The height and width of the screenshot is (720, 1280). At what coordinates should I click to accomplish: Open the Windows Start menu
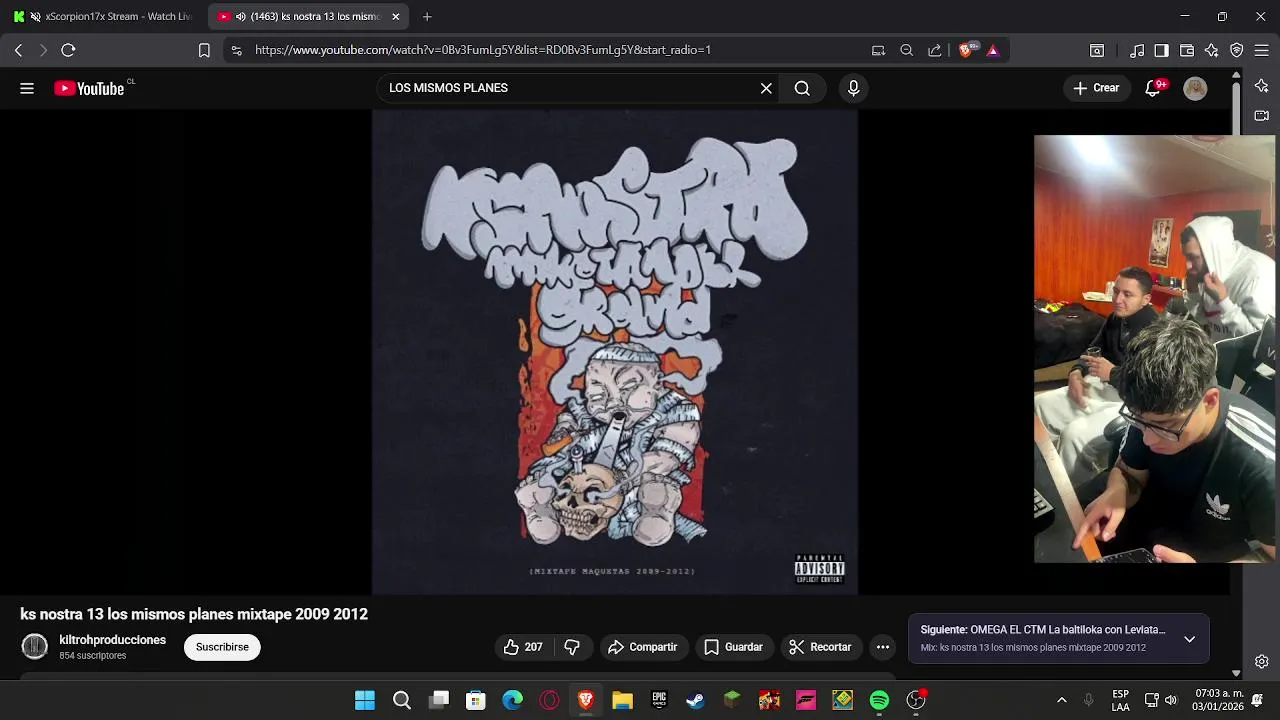click(365, 700)
